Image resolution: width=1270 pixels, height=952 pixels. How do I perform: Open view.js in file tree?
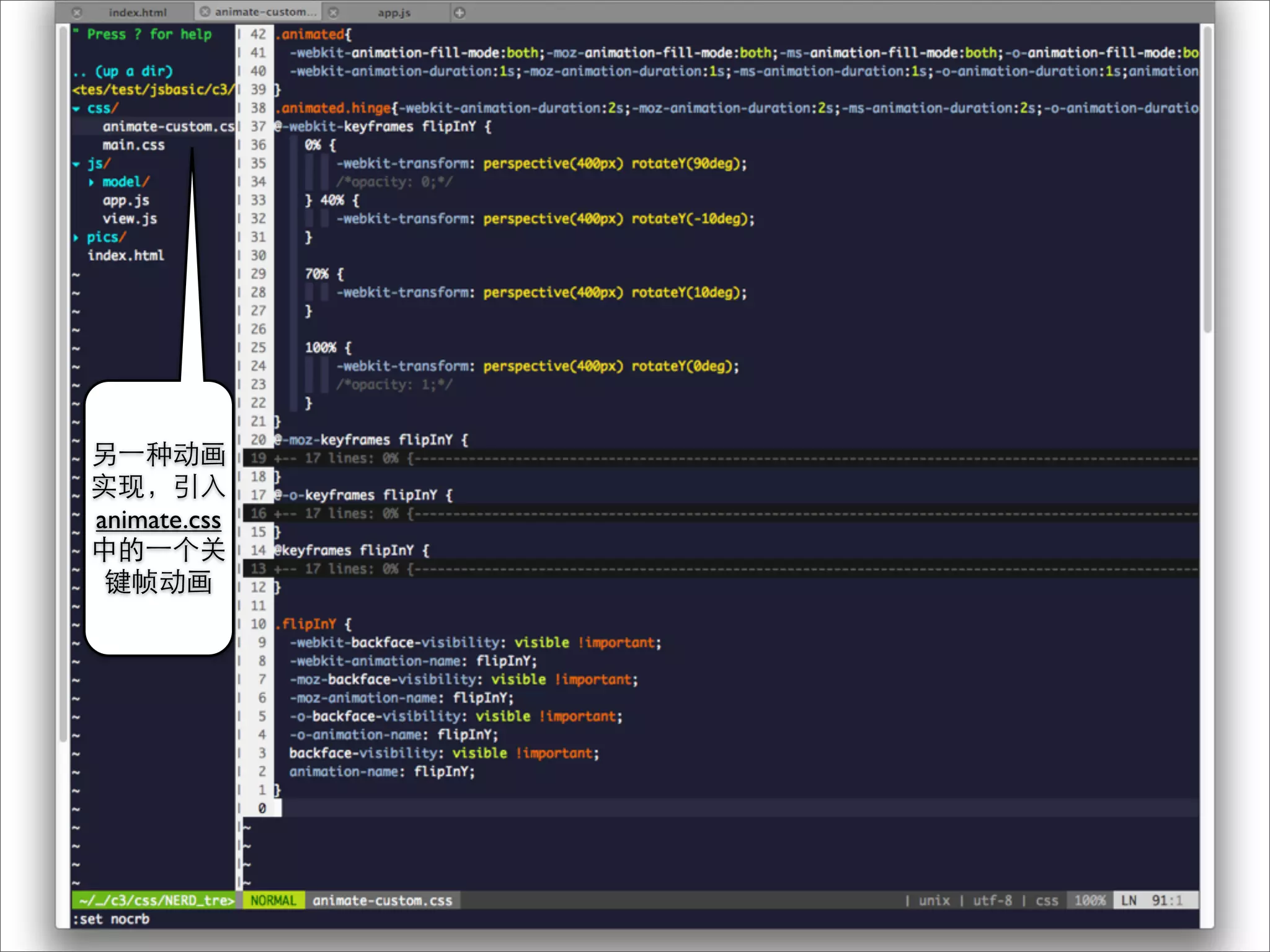pyautogui.click(x=130, y=219)
